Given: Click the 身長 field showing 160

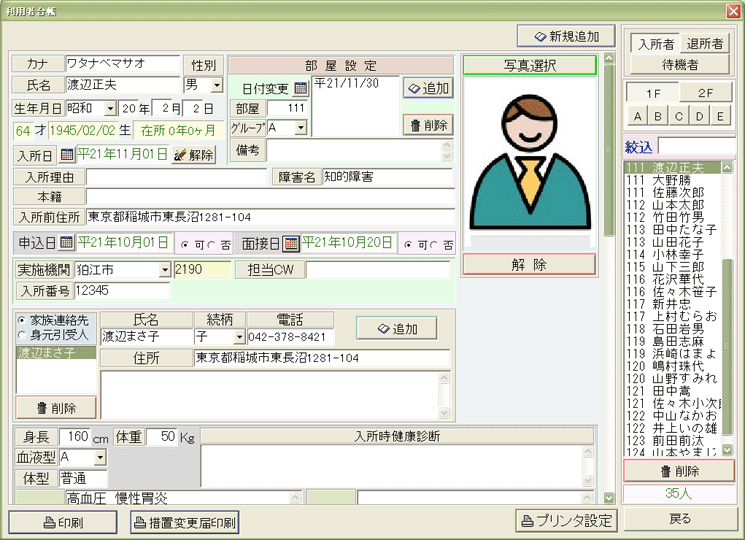Looking at the screenshot, I should [x=75, y=436].
